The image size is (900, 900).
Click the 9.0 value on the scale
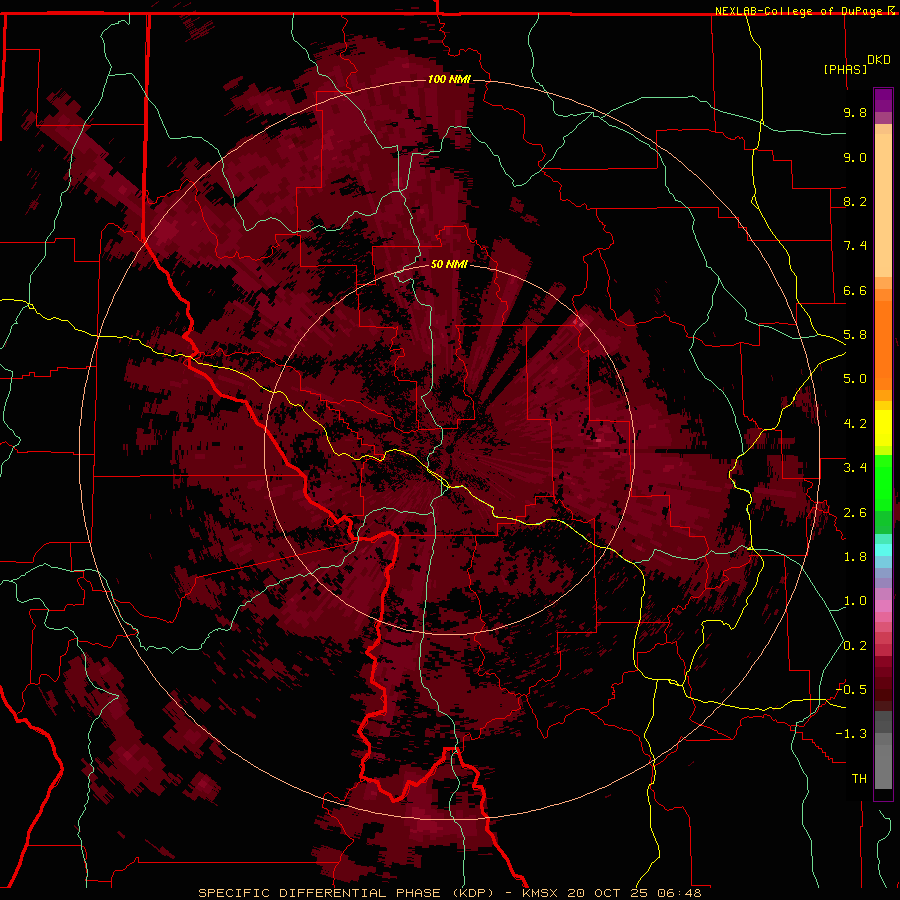click(x=855, y=157)
